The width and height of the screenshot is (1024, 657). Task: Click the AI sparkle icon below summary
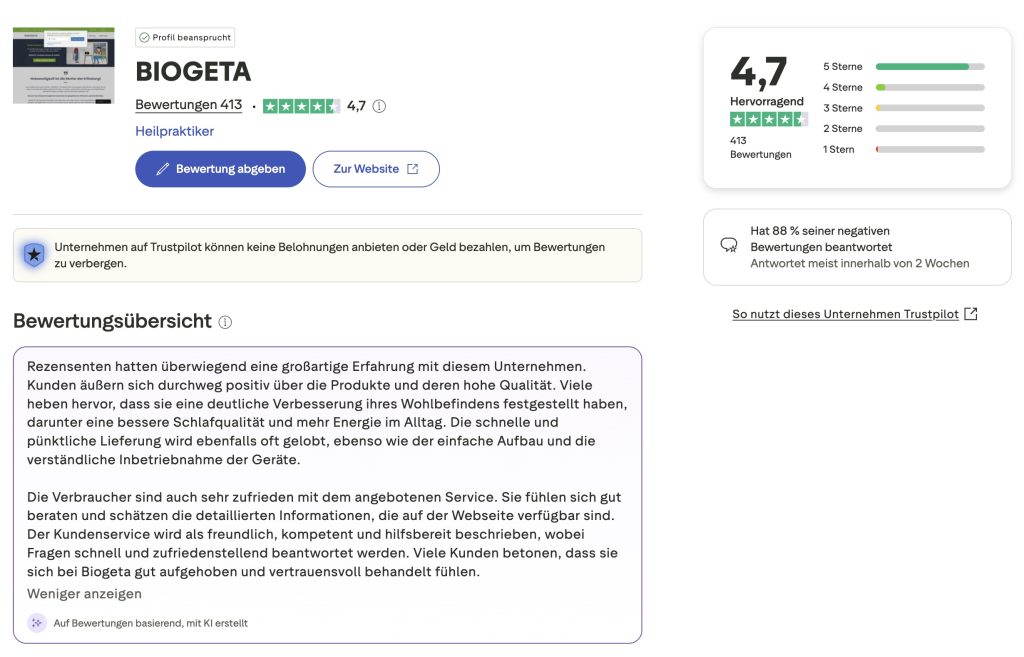pyautogui.click(x=37, y=623)
